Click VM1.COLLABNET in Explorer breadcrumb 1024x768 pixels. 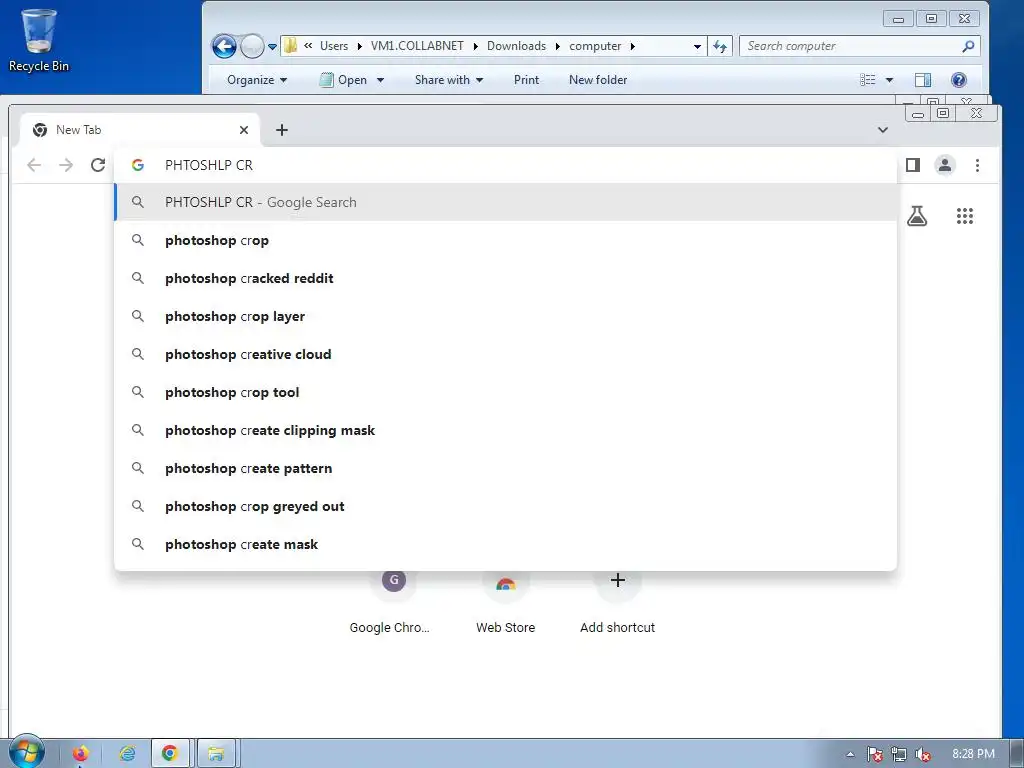[x=417, y=46]
